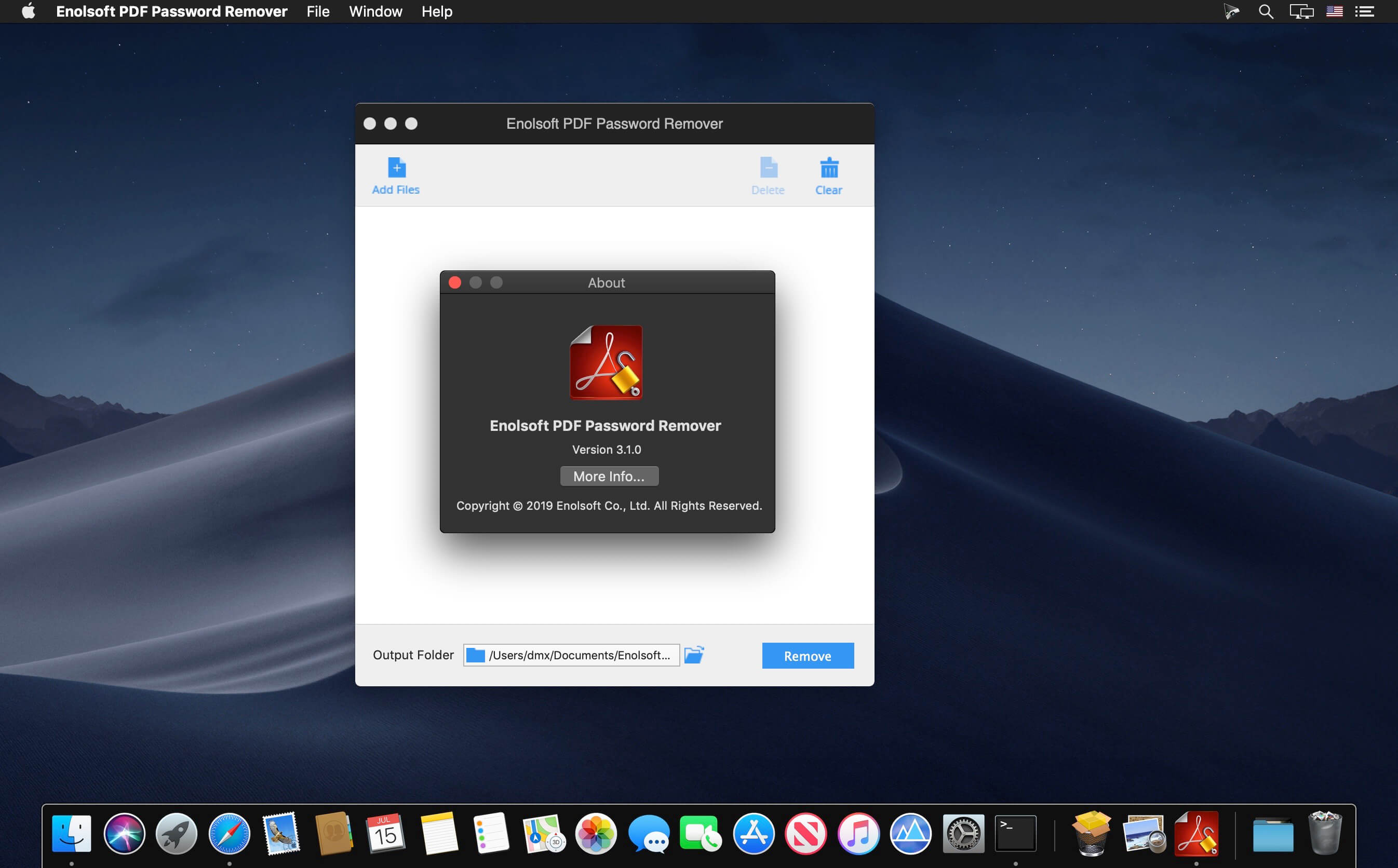The width and height of the screenshot is (1398, 868).
Task: Close the About dialog
Action: point(455,282)
